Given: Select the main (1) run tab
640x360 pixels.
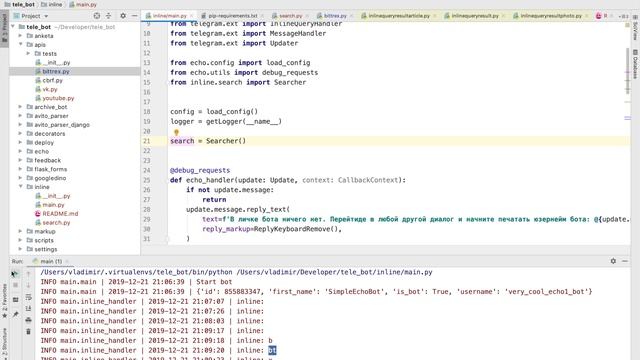Looking at the screenshot, I should 51,261.
